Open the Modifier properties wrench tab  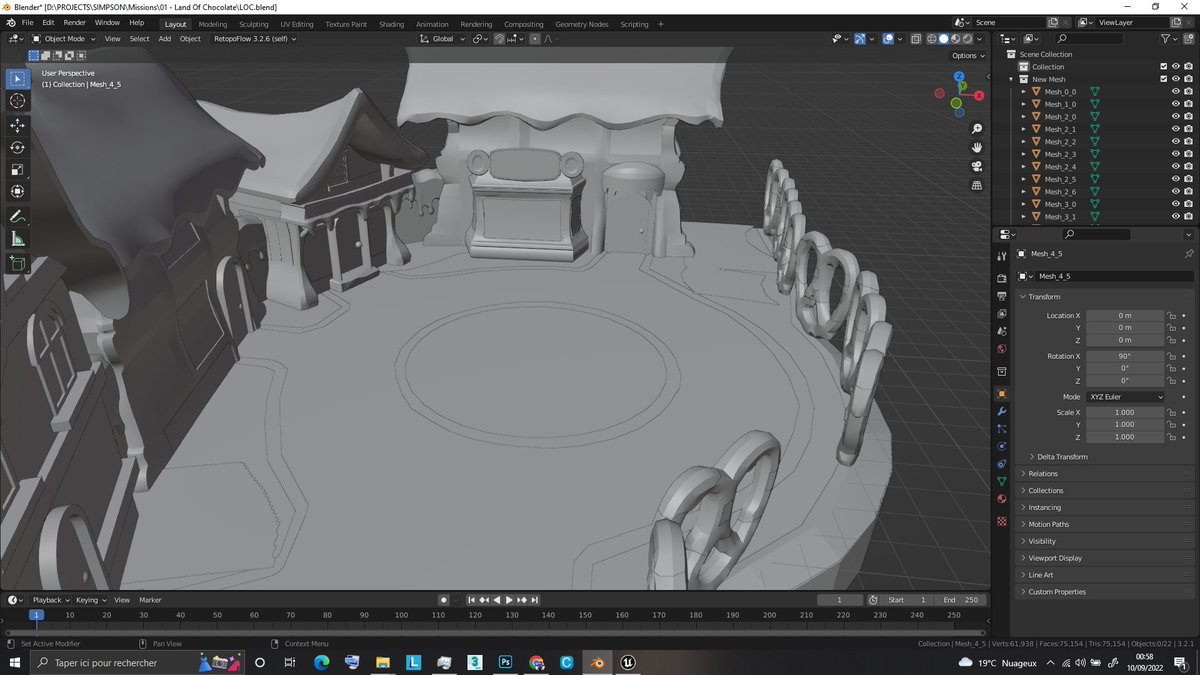pos(1001,411)
